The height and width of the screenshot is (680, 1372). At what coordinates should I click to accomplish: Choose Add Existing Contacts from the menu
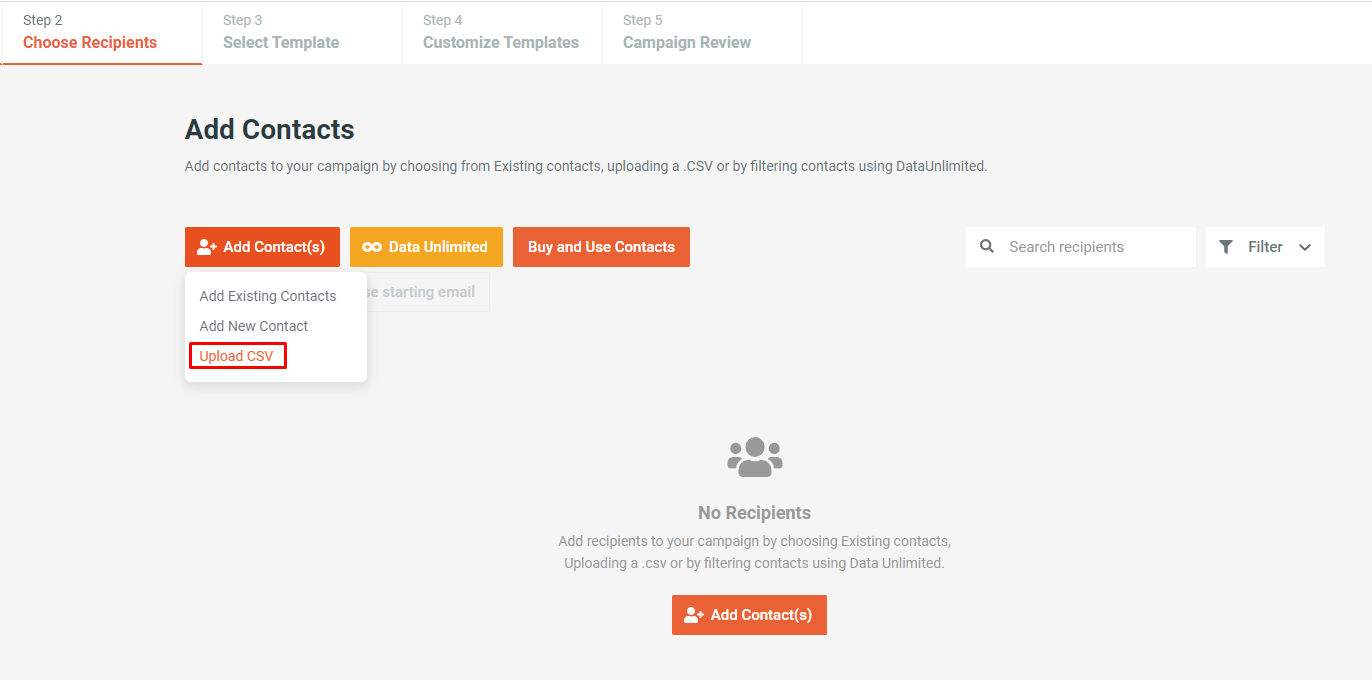[x=268, y=295]
